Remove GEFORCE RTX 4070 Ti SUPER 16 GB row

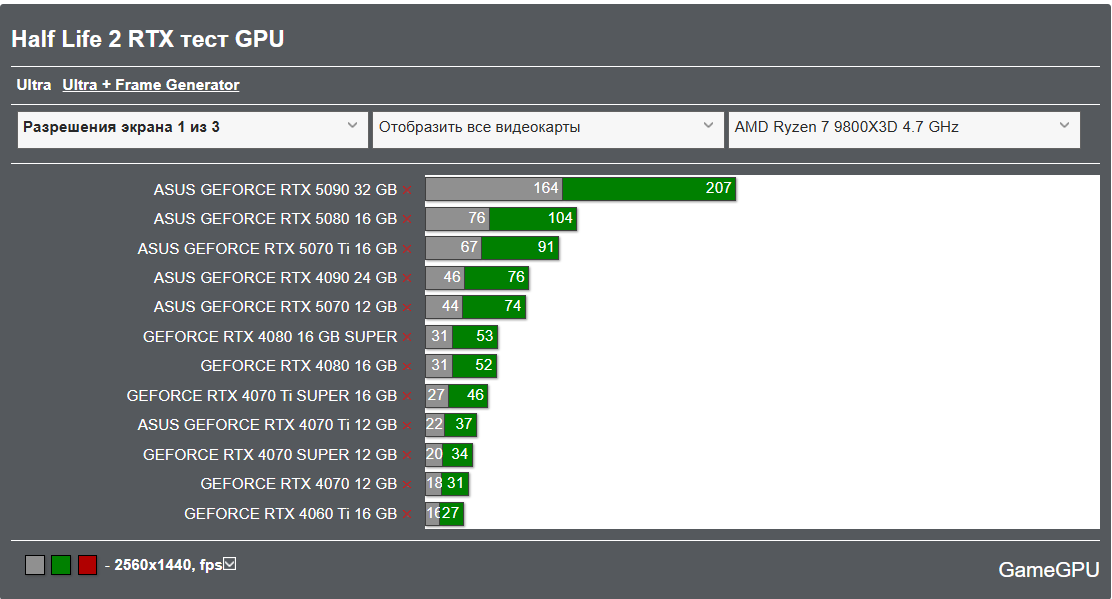coord(407,396)
